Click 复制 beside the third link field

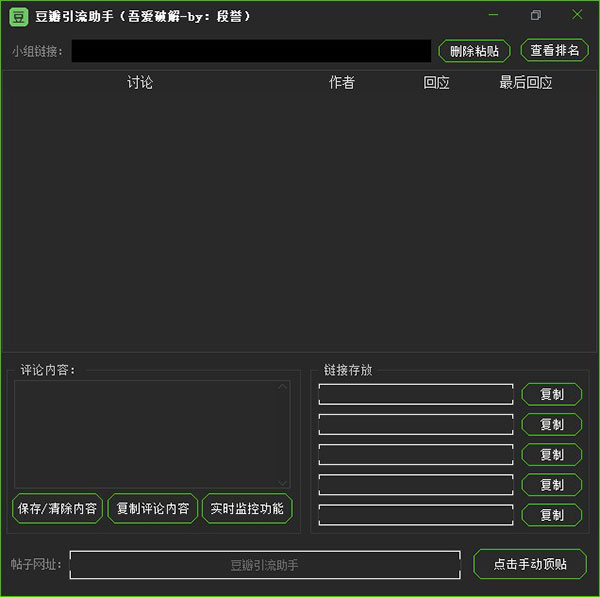pyautogui.click(x=552, y=455)
